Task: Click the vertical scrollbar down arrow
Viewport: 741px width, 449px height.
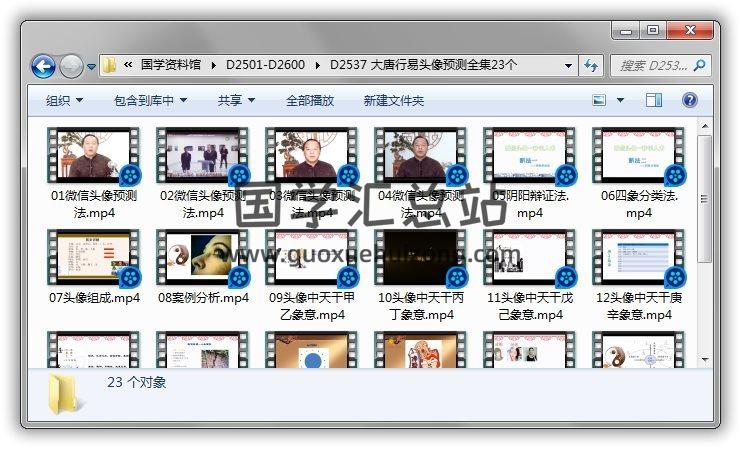Action: 705,360
